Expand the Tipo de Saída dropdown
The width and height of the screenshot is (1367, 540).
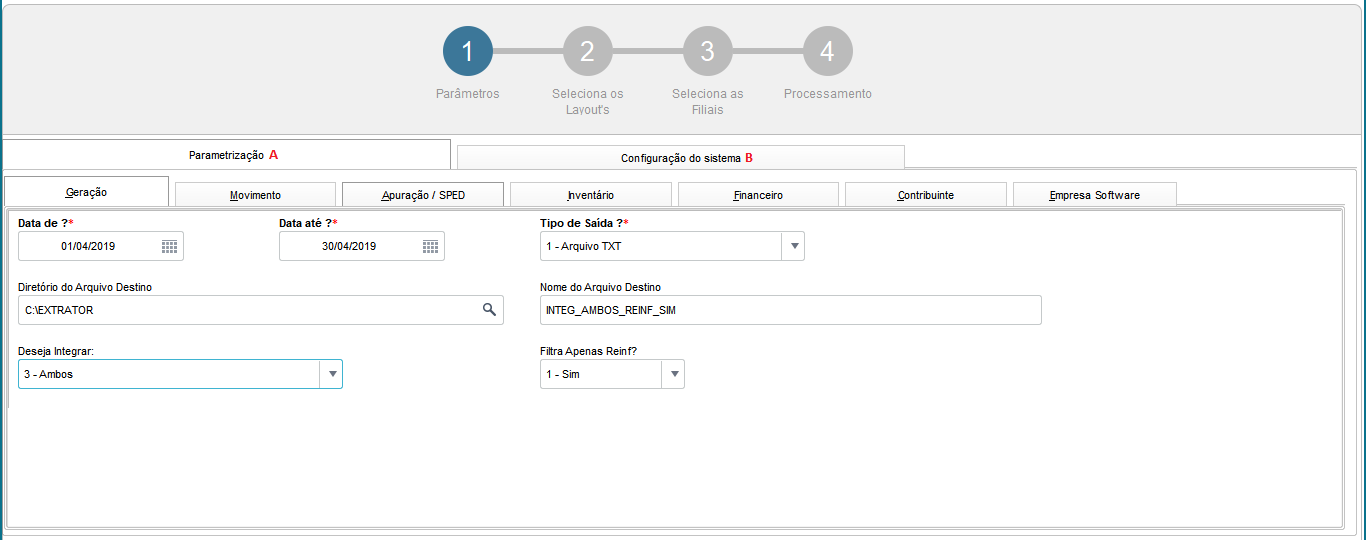tap(793, 246)
